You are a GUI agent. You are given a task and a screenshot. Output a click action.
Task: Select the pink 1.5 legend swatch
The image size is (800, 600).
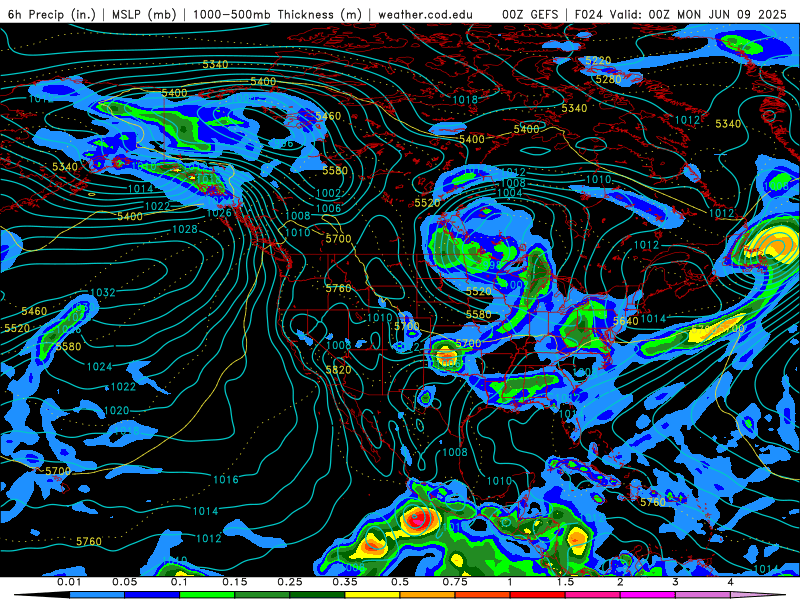(593, 595)
